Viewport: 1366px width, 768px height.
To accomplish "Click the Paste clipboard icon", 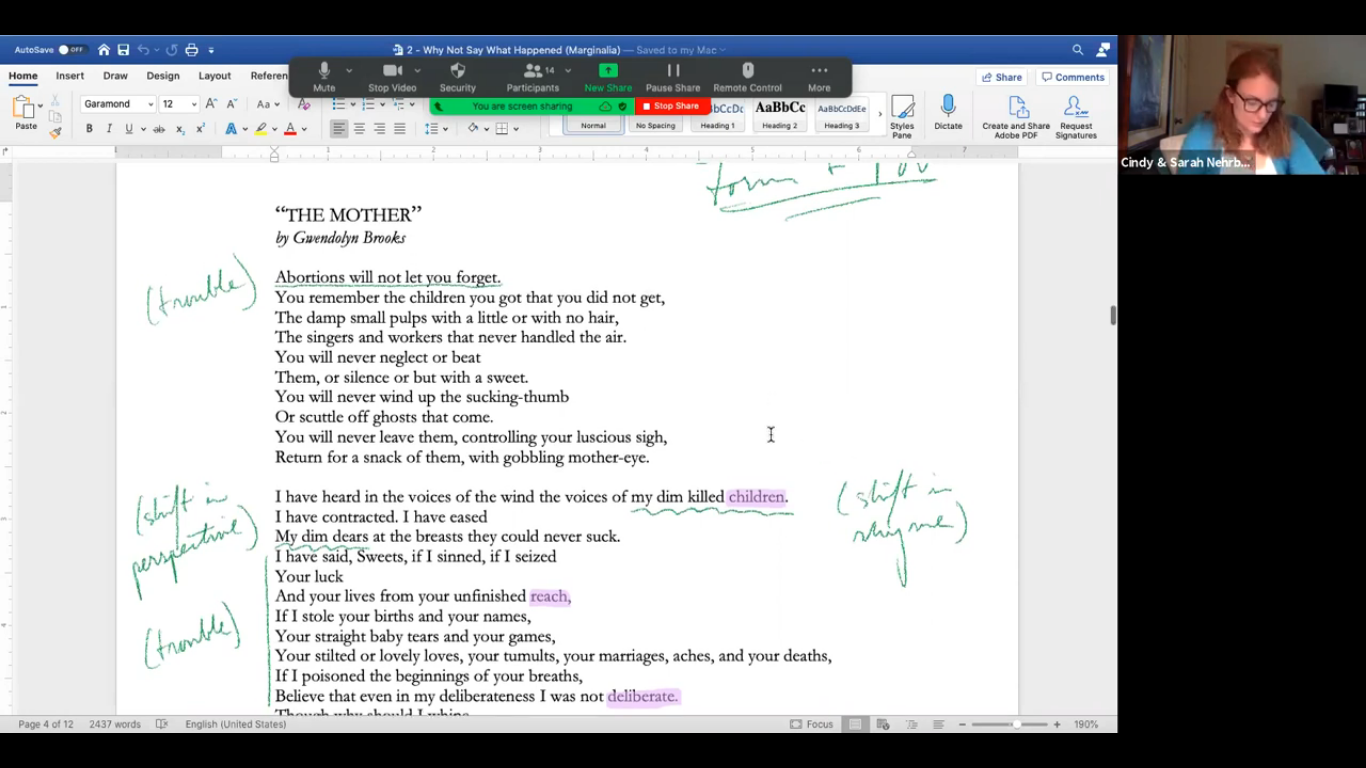I will pyautogui.click(x=25, y=108).
